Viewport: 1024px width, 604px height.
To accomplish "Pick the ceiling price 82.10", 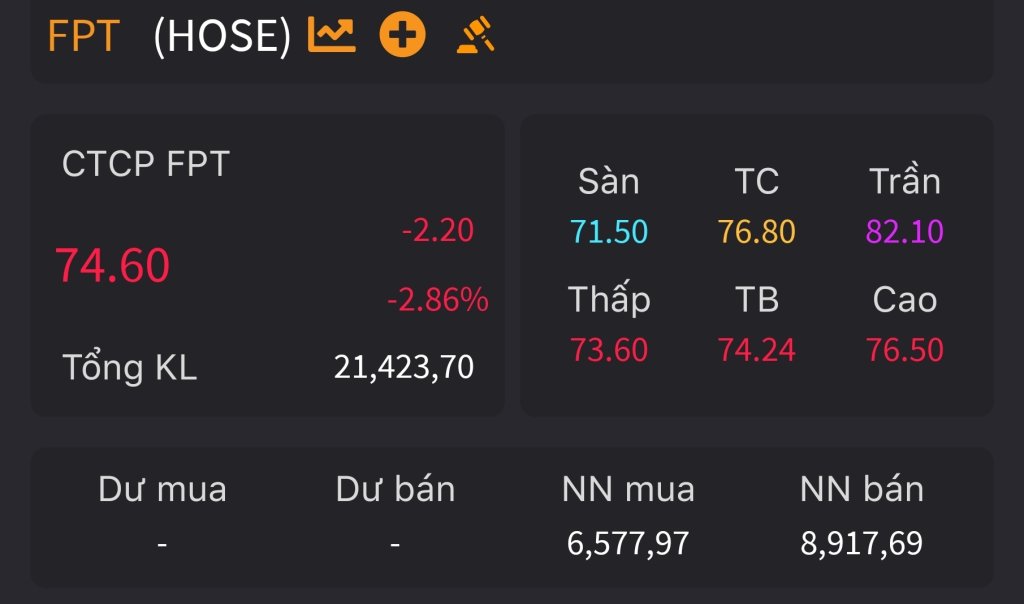I will [x=904, y=232].
